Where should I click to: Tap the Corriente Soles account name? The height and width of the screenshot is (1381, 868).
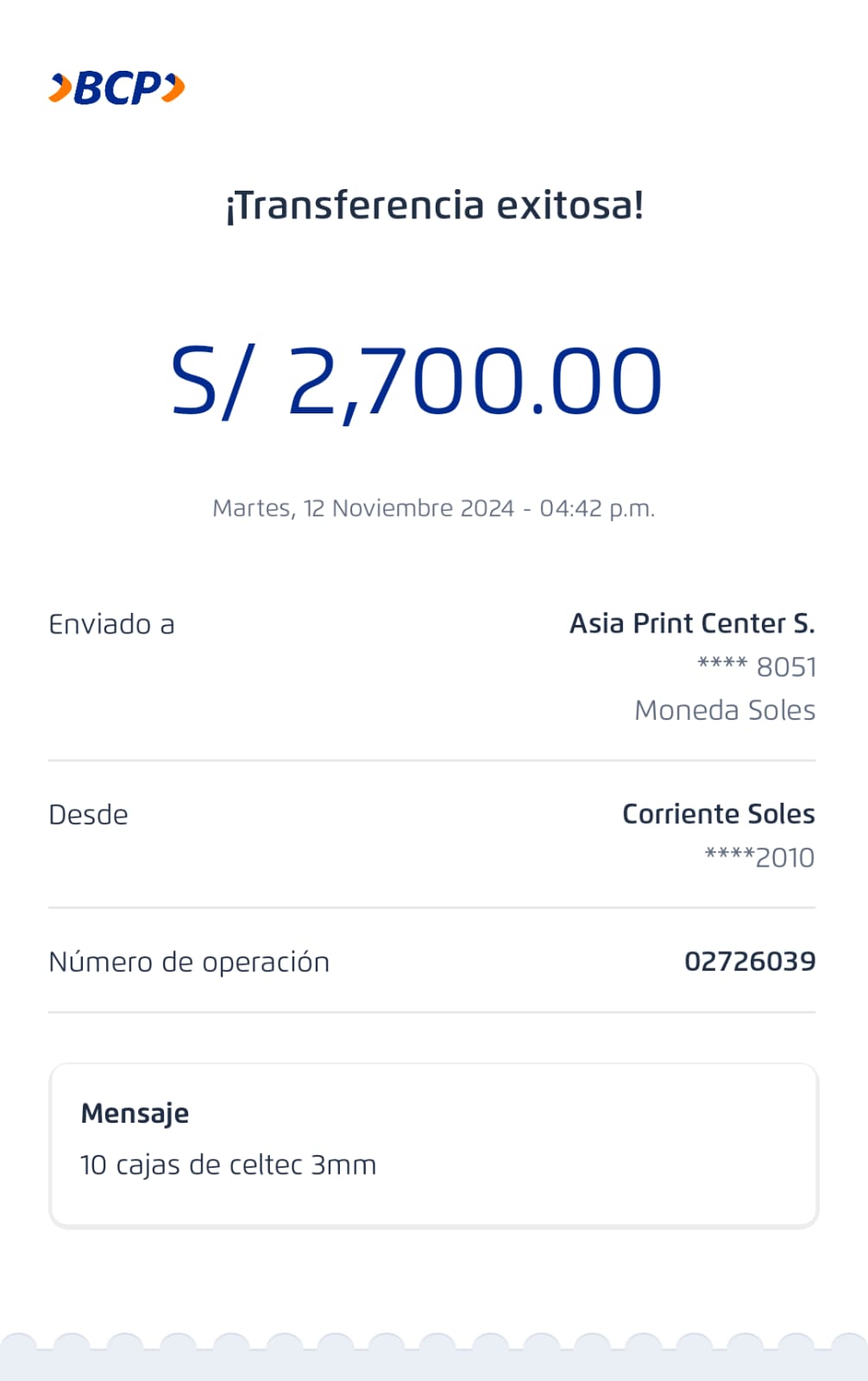[718, 814]
